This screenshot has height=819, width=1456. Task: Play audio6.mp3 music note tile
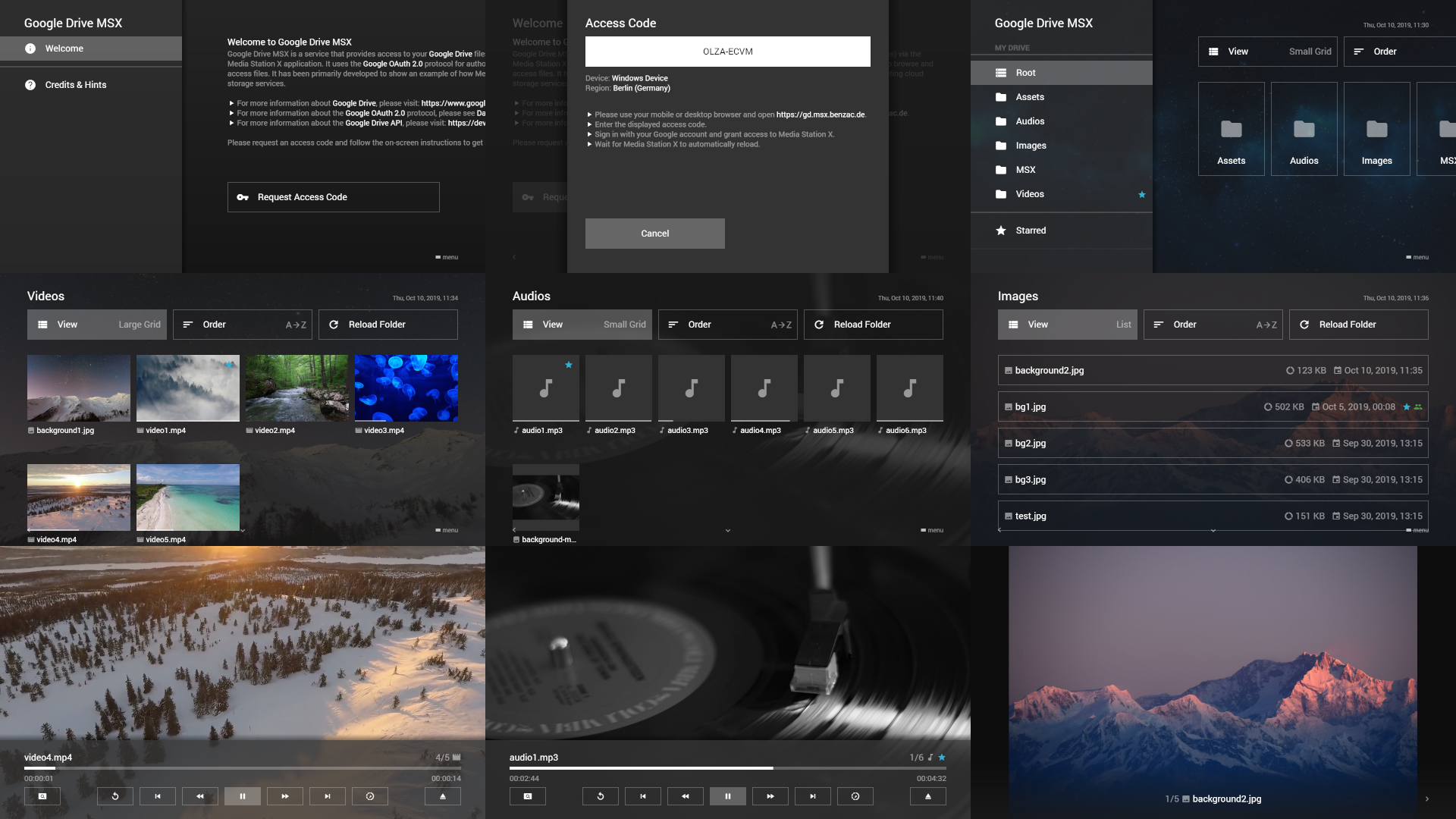click(910, 388)
